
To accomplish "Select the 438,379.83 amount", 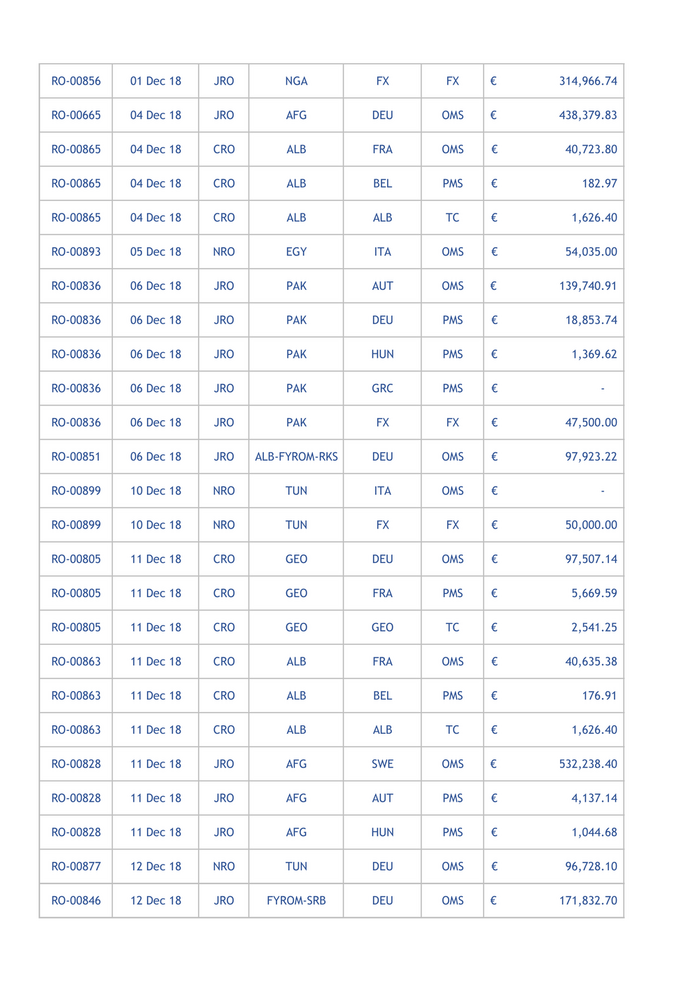I will coord(588,115).
